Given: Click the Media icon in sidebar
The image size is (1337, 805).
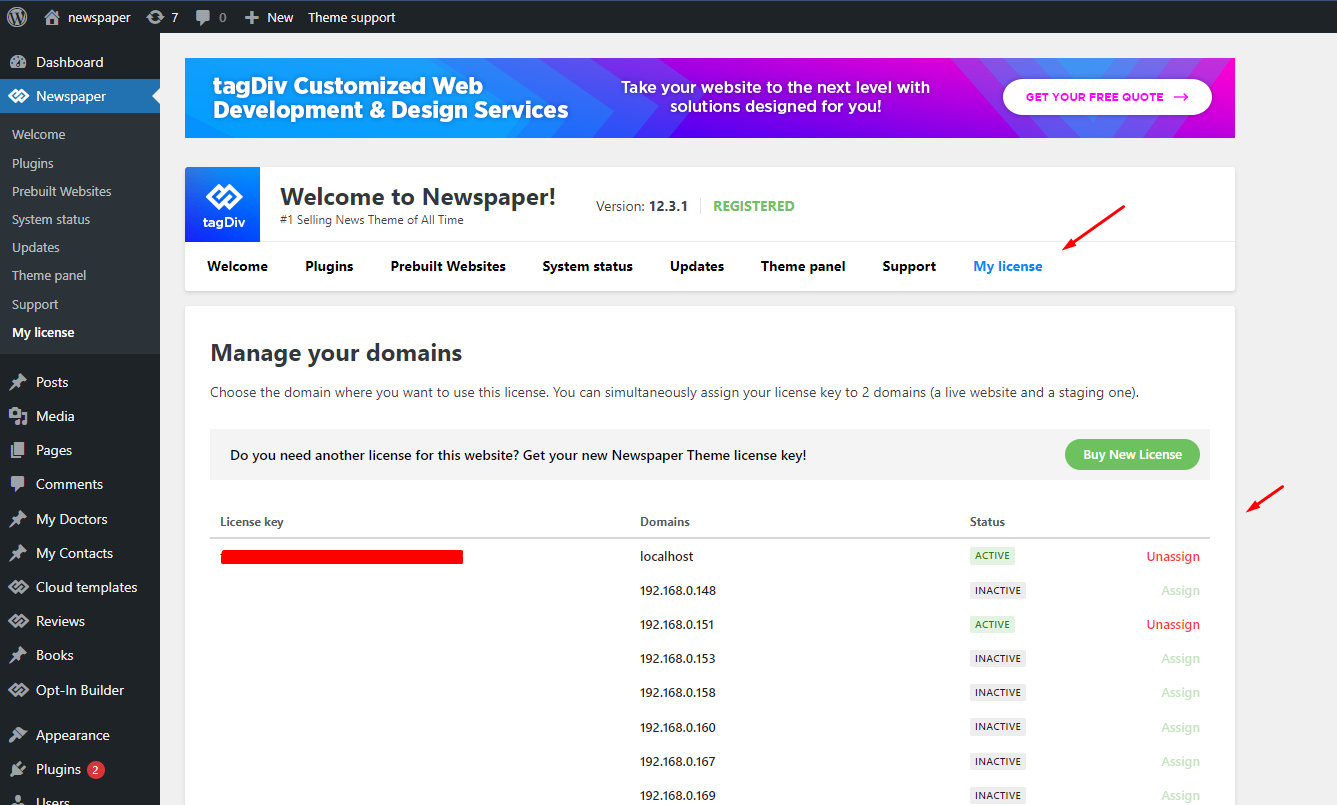Looking at the screenshot, I should (x=18, y=416).
